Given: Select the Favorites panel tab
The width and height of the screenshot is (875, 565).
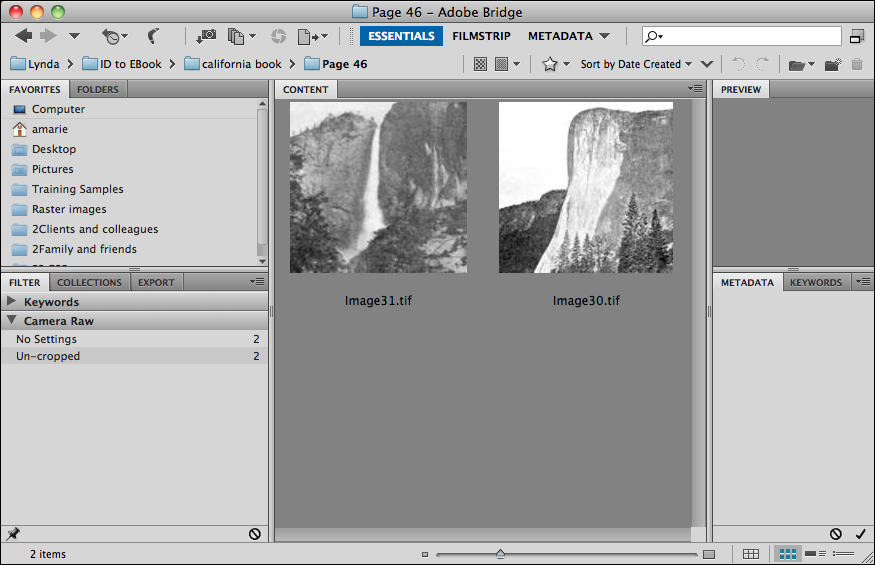Looking at the screenshot, I should (x=35, y=89).
